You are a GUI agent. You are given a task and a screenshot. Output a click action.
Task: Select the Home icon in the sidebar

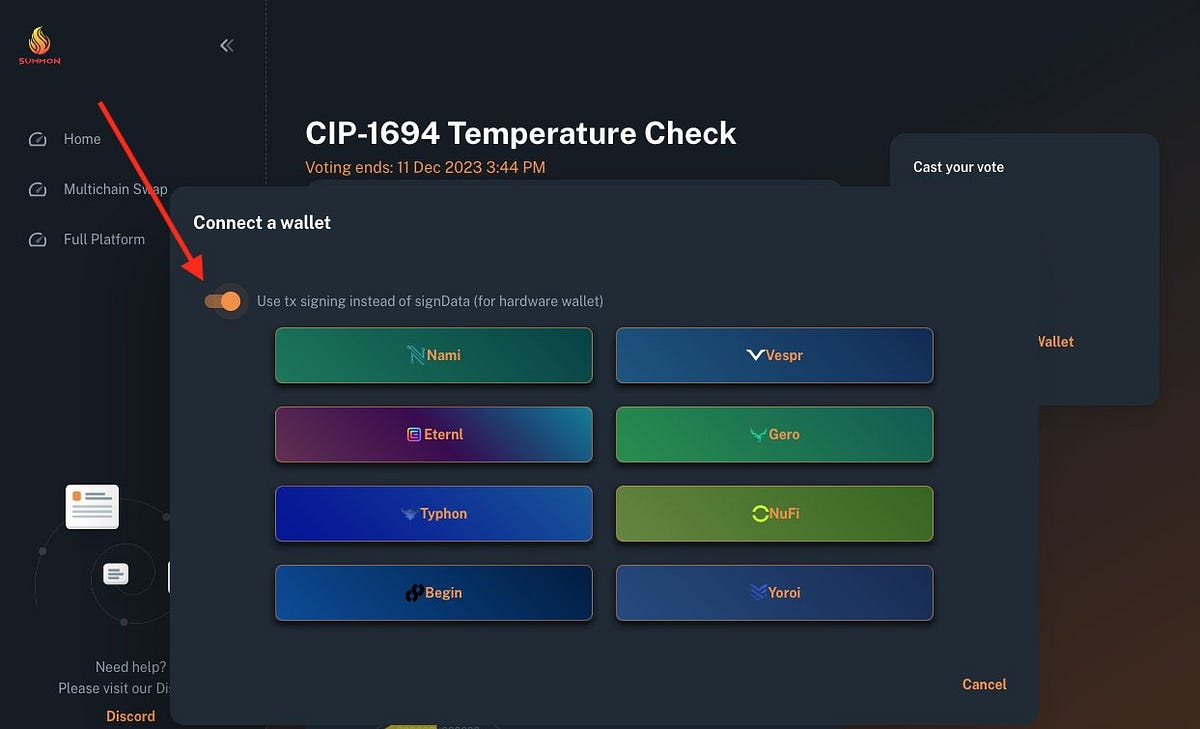coord(37,139)
